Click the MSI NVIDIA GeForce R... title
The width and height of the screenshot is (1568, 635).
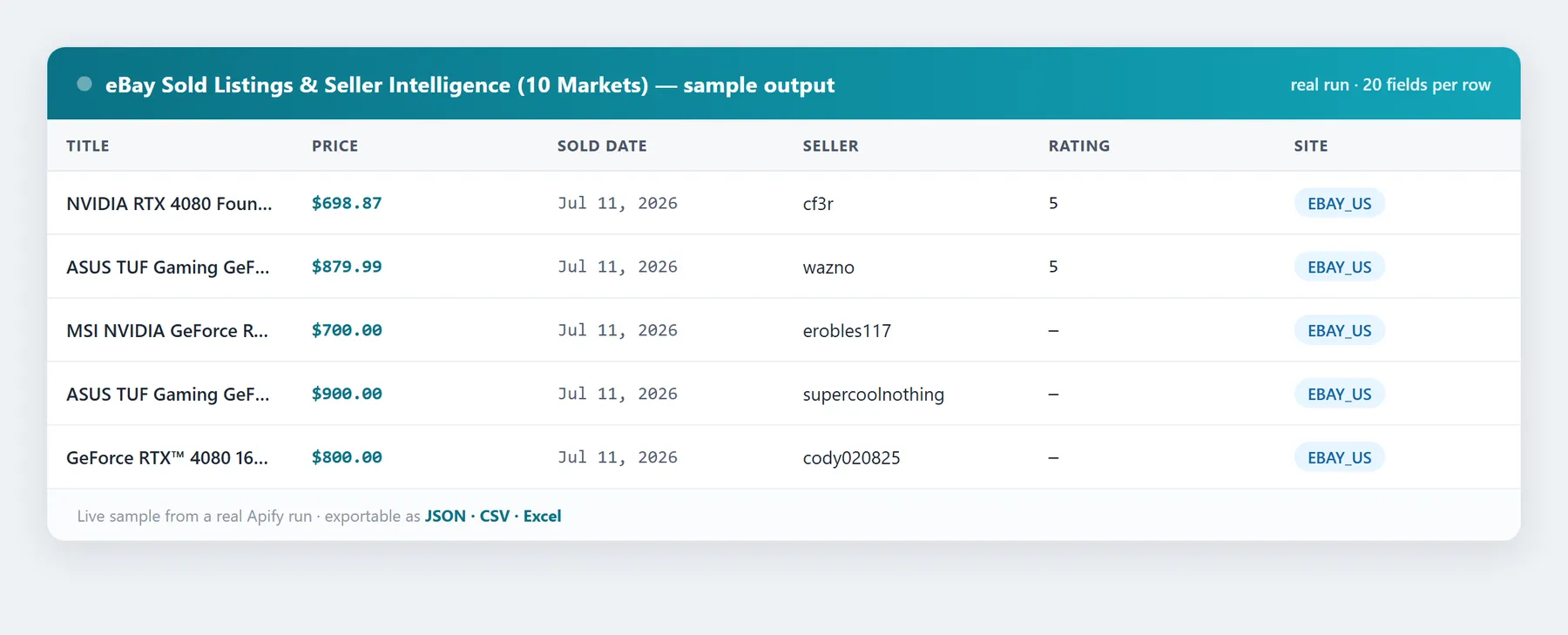tap(167, 330)
